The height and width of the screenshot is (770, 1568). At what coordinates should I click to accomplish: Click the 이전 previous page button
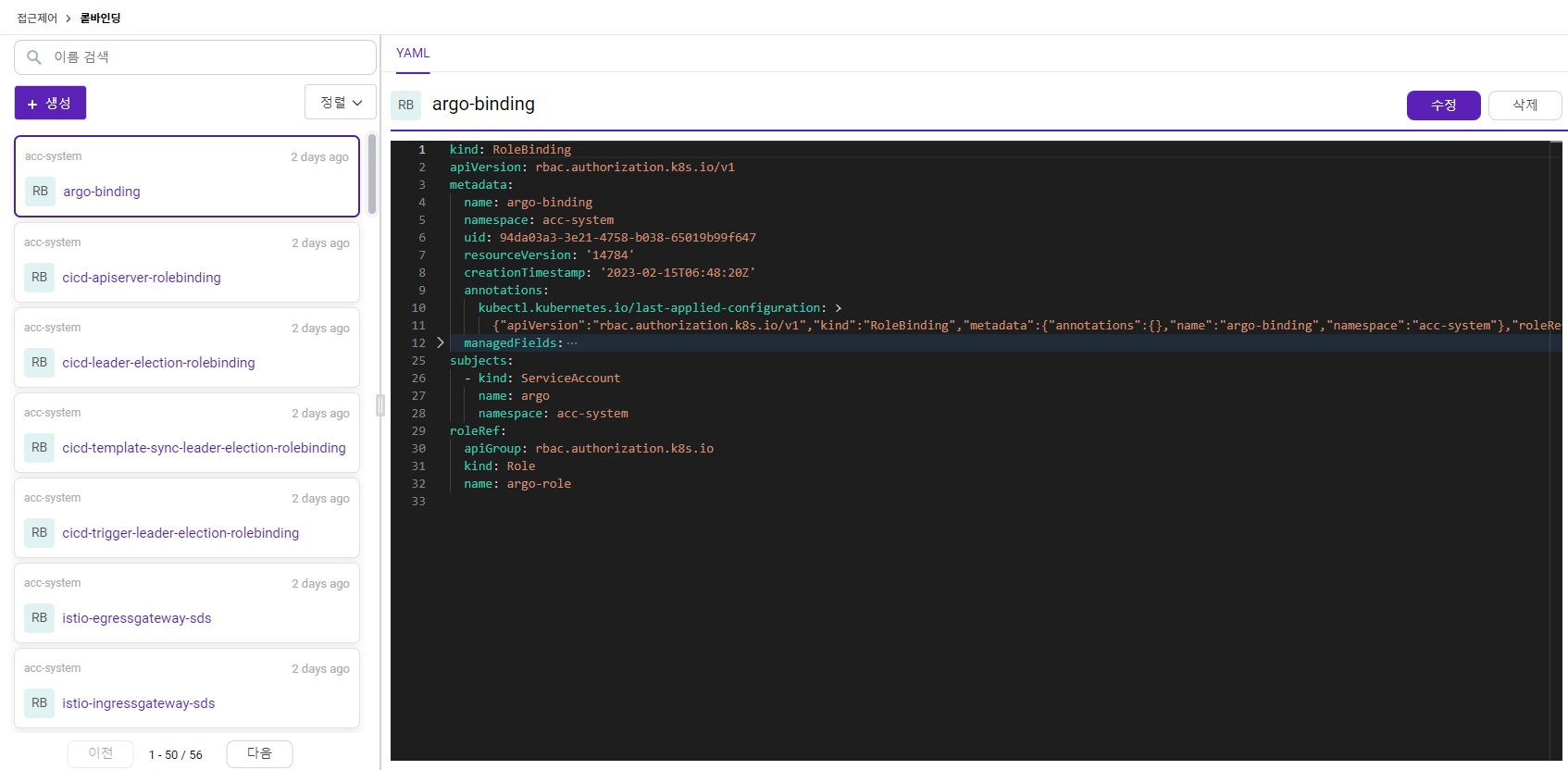coord(100,753)
